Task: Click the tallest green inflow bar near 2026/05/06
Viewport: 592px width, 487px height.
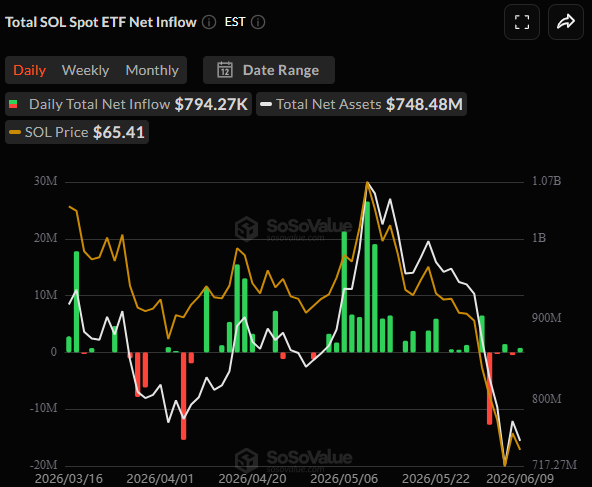Action: [x=367, y=277]
